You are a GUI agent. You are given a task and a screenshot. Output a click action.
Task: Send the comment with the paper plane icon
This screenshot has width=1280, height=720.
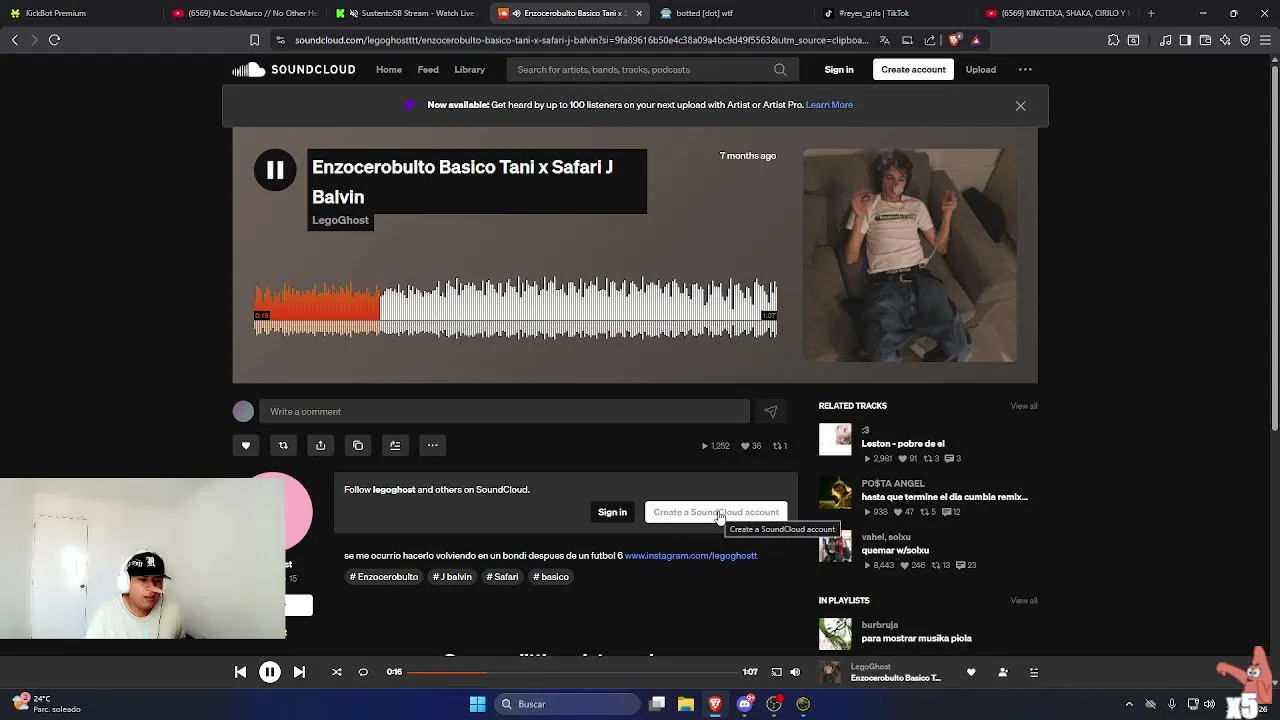click(771, 411)
